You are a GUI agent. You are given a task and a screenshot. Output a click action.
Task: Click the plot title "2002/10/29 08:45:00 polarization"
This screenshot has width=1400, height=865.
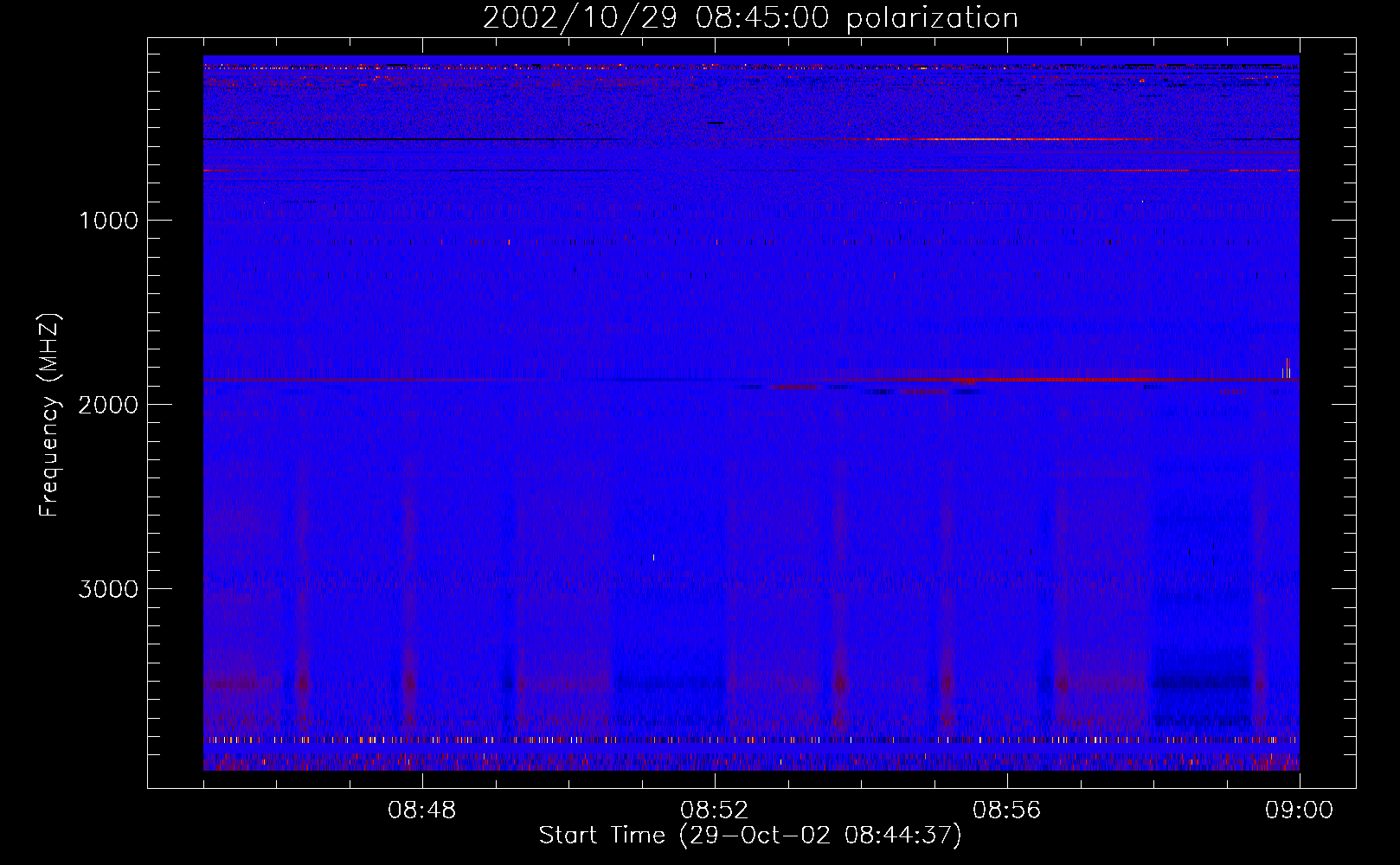click(750, 18)
